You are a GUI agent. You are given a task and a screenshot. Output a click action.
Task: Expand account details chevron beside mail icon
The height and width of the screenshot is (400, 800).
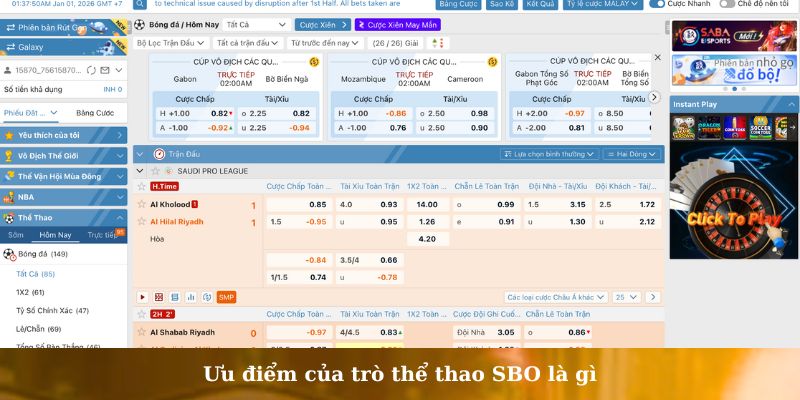[x=118, y=70]
